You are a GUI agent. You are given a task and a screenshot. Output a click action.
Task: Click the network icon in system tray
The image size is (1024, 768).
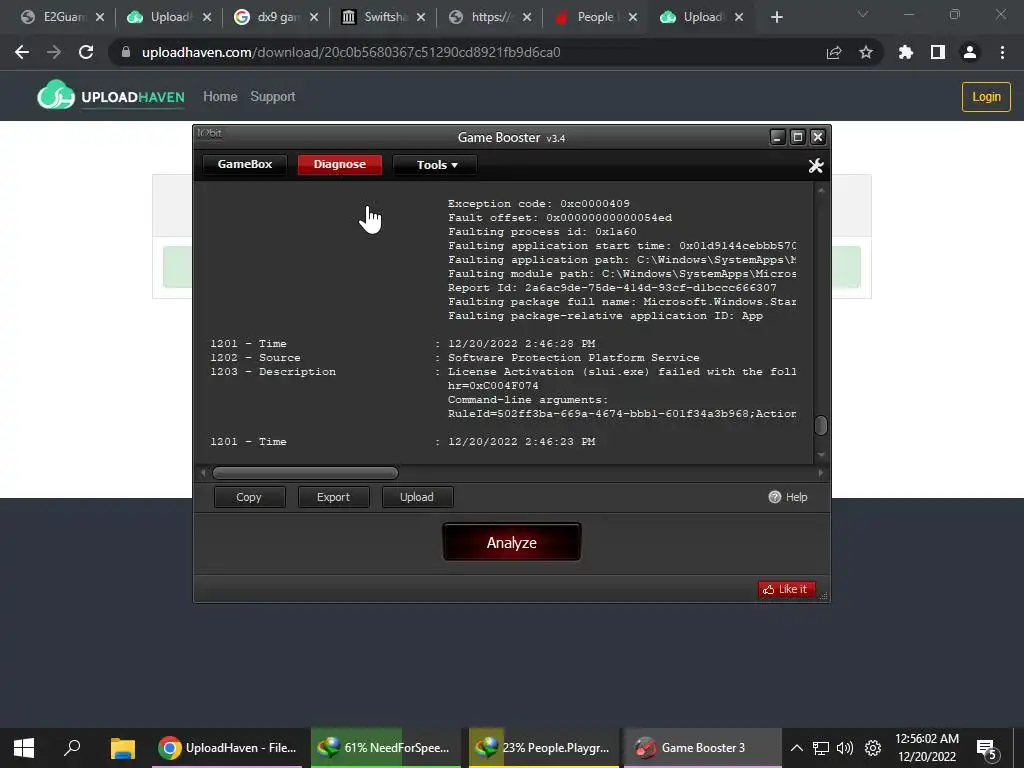coord(820,748)
